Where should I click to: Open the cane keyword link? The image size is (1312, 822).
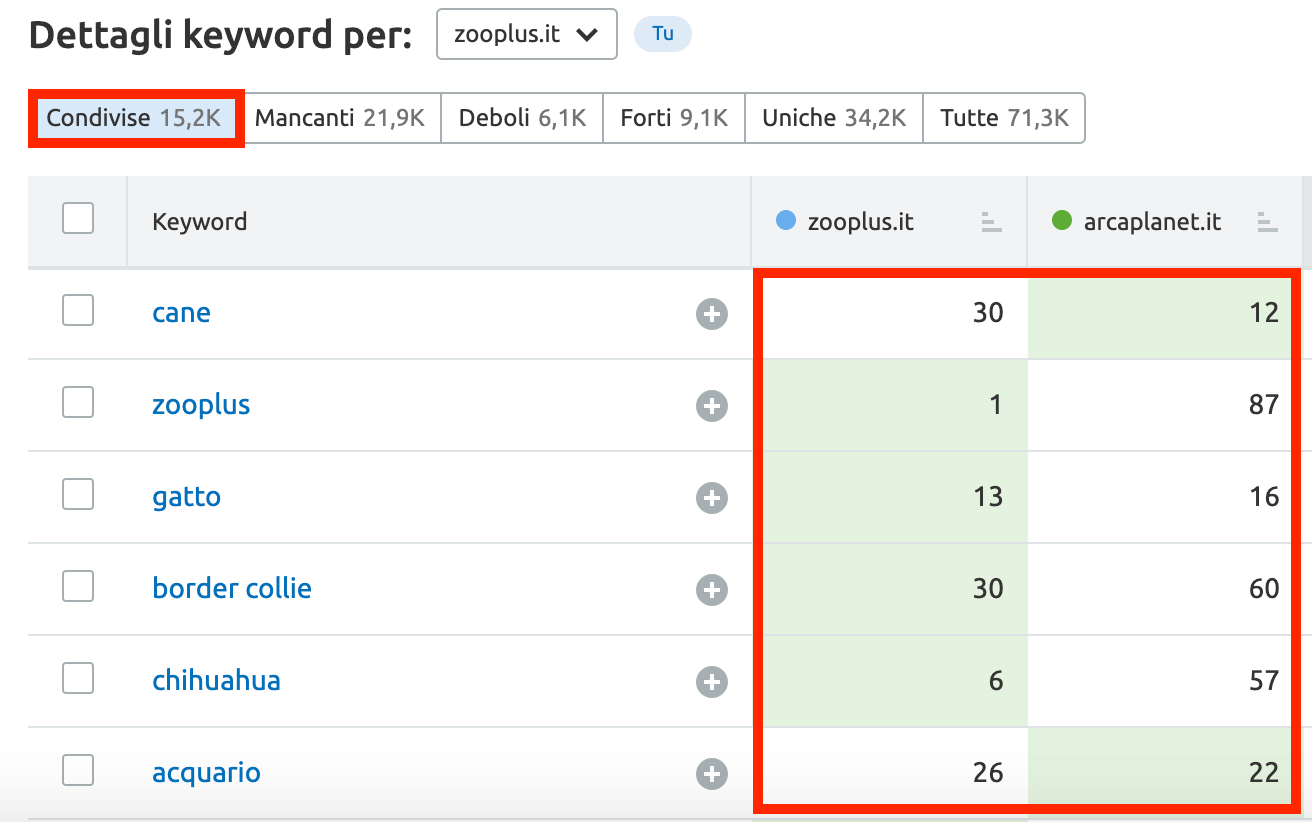tap(181, 313)
